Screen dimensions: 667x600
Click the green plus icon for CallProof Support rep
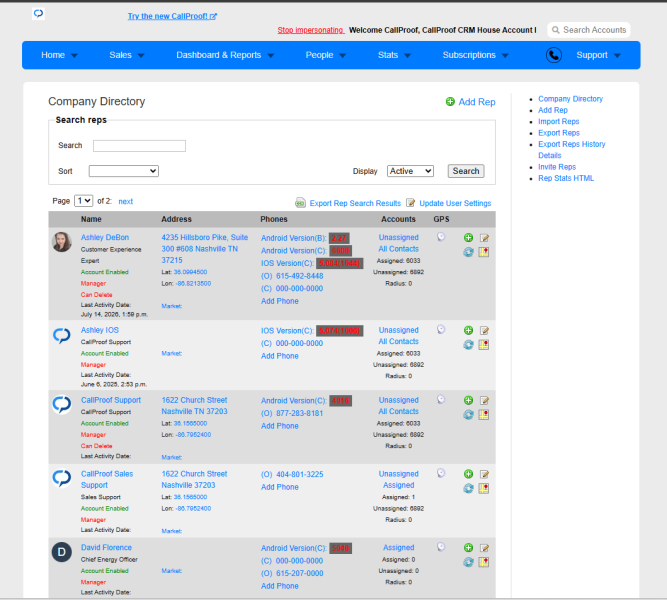[x=468, y=400]
